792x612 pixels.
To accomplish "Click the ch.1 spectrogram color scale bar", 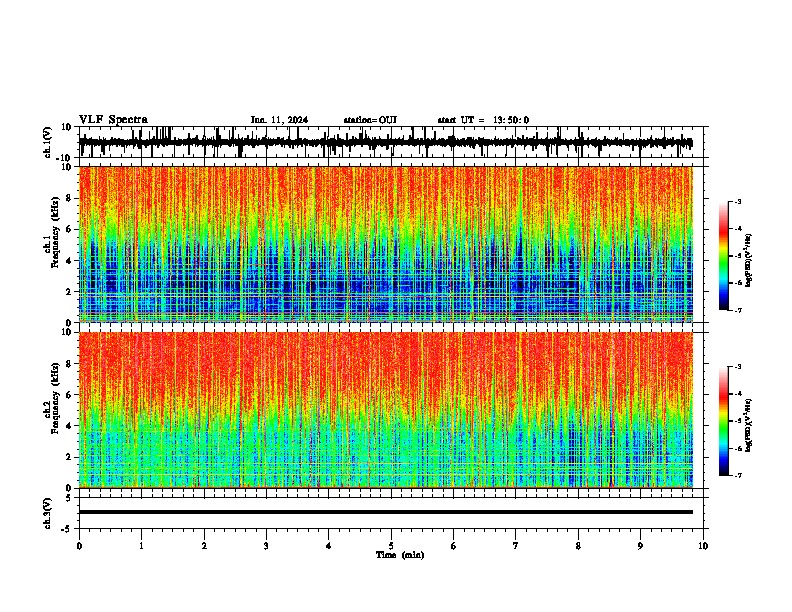I will [723, 256].
